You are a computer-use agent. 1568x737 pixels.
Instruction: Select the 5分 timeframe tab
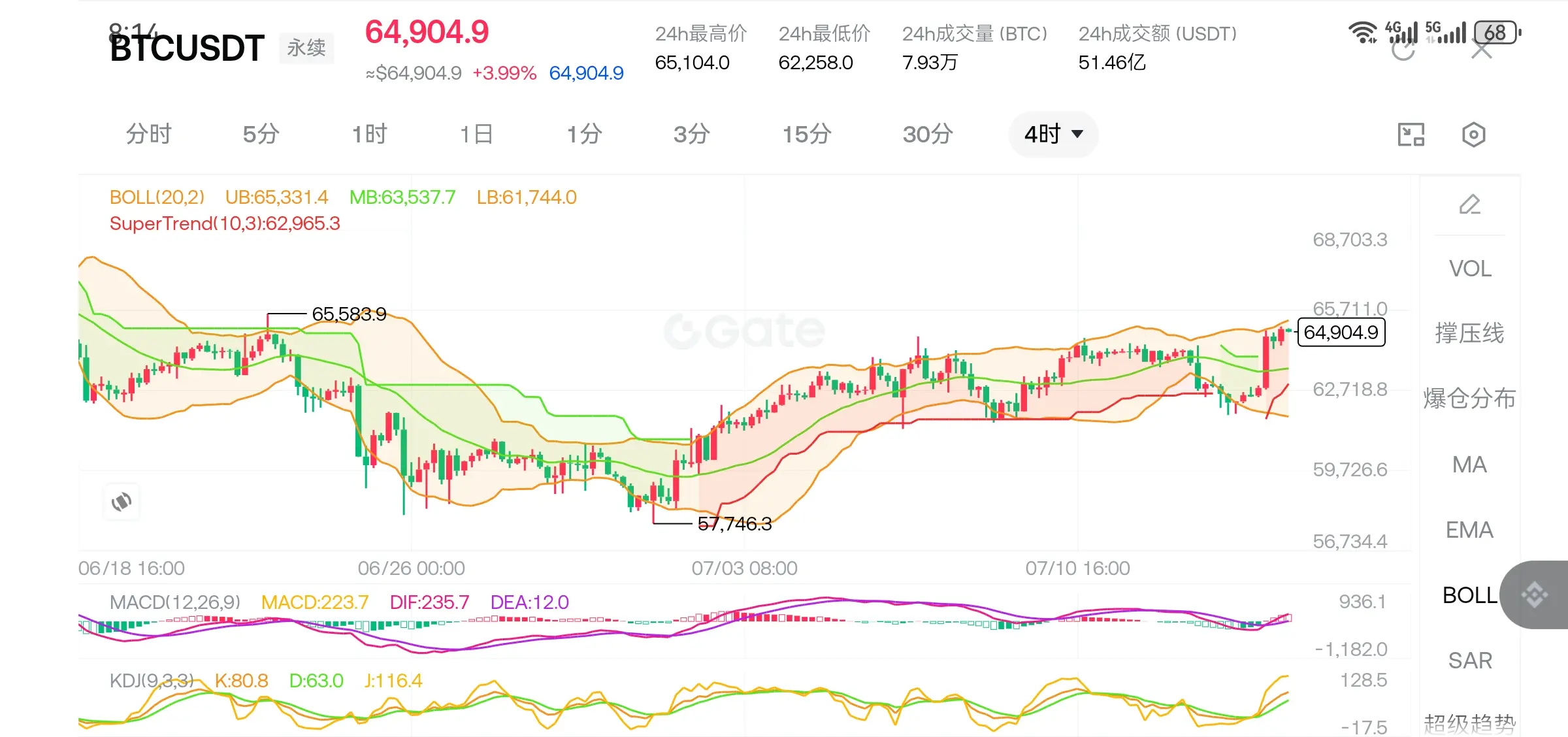(261, 134)
